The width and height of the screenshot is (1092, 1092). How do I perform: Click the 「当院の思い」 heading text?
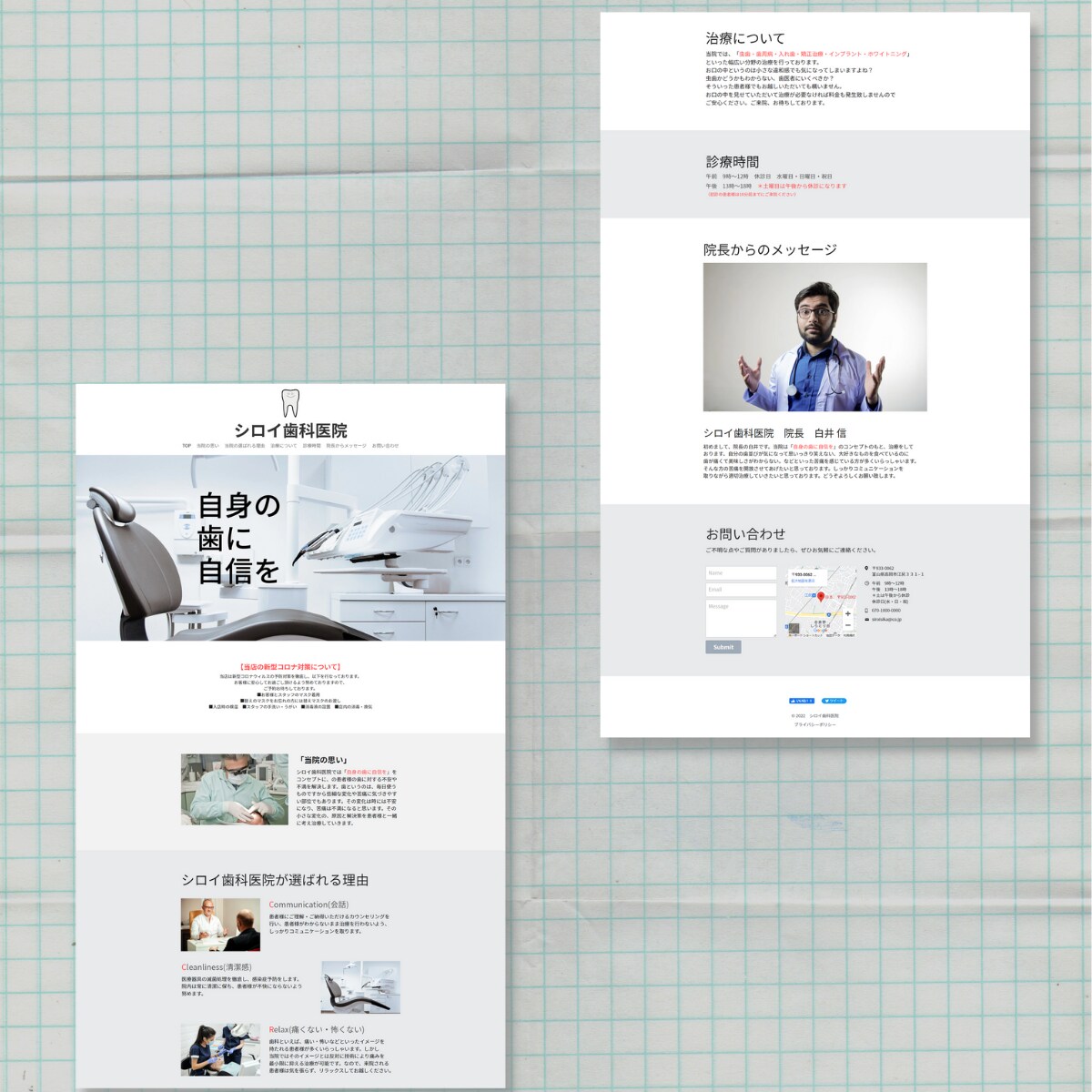click(323, 760)
